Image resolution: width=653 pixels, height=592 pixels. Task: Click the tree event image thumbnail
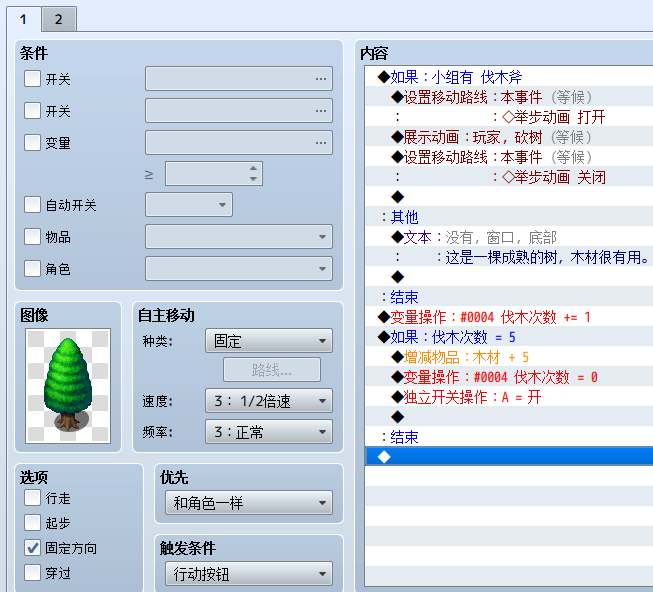pos(68,386)
